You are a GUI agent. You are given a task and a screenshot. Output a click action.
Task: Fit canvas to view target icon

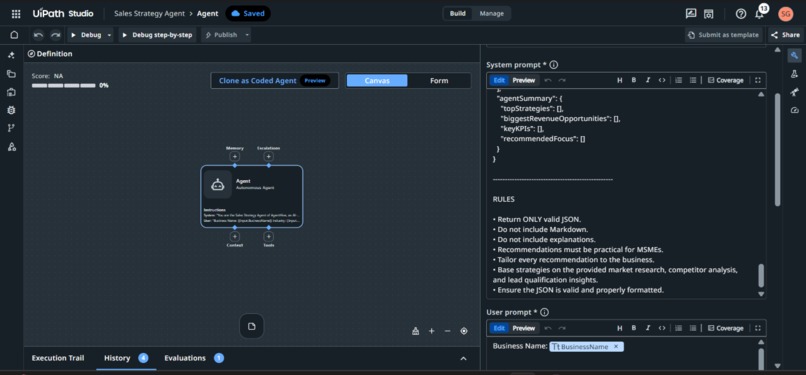[464, 331]
